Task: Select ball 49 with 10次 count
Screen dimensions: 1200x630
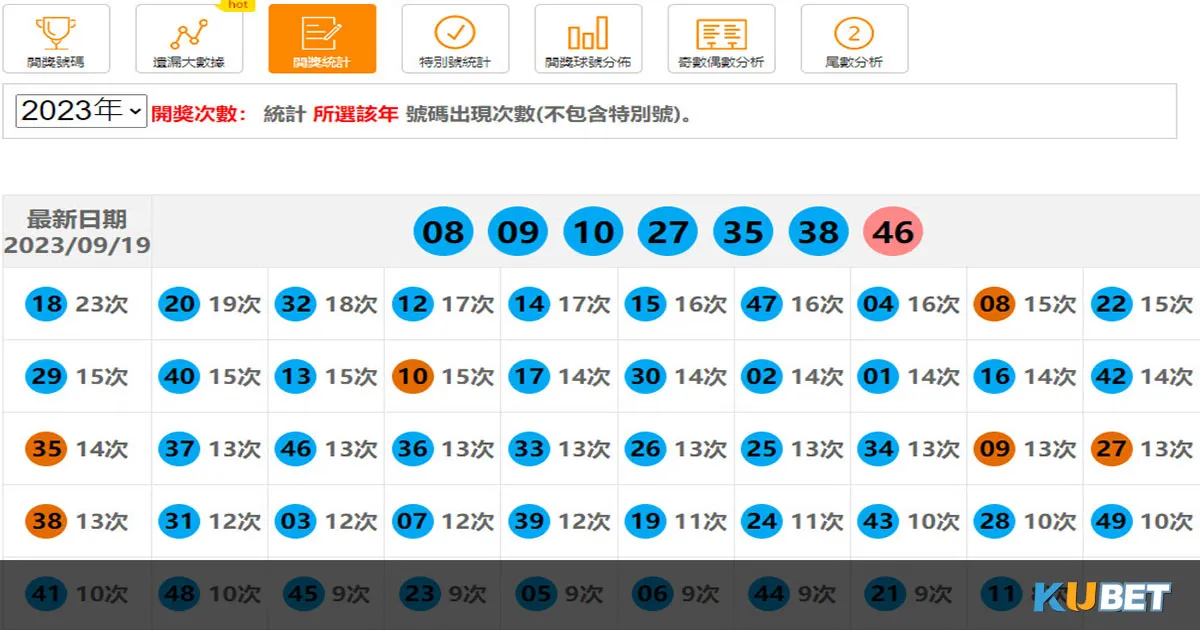Action: pos(1111,521)
